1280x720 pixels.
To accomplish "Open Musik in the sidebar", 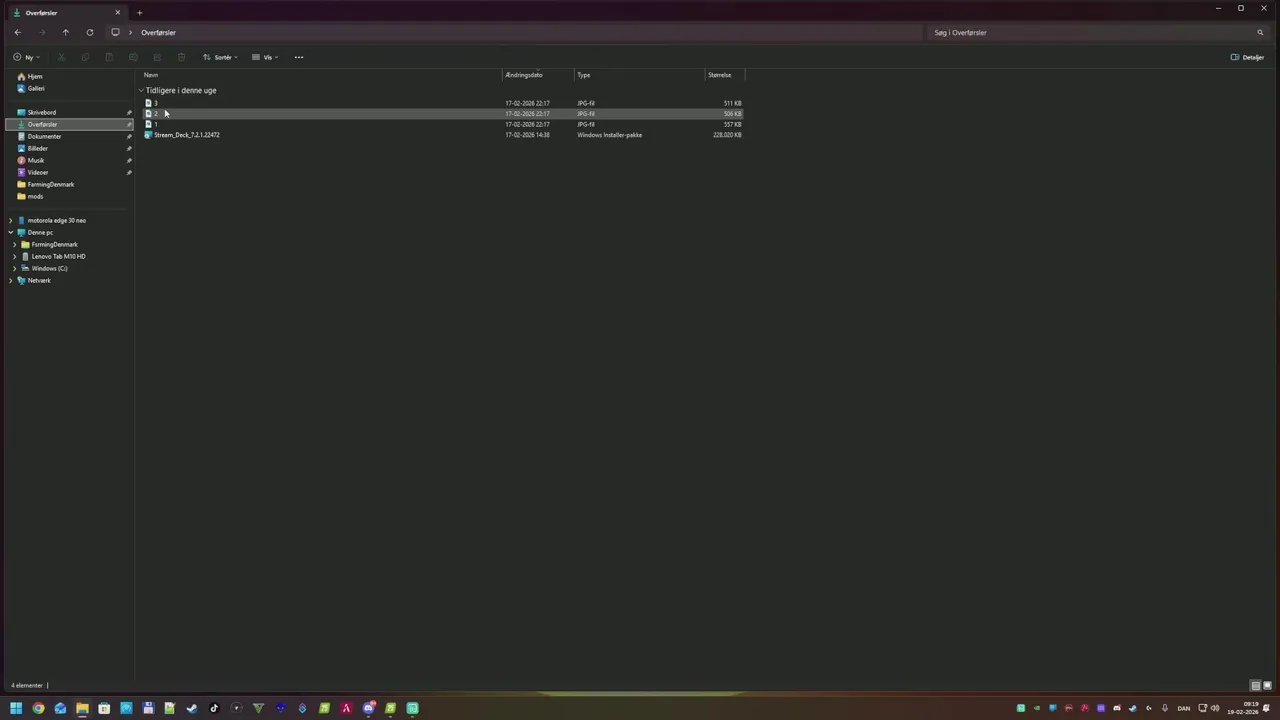I will [x=36, y=160].
